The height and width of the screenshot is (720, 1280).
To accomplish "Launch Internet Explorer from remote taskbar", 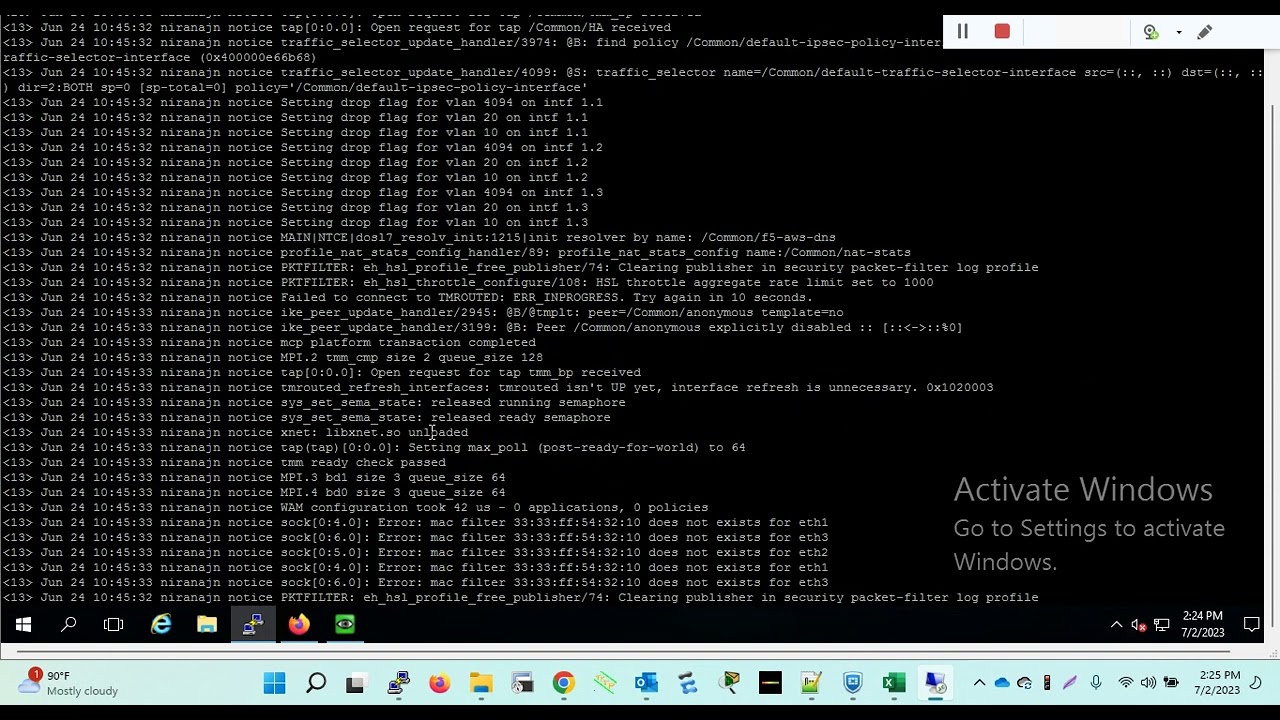I will (x=161, y=625).
